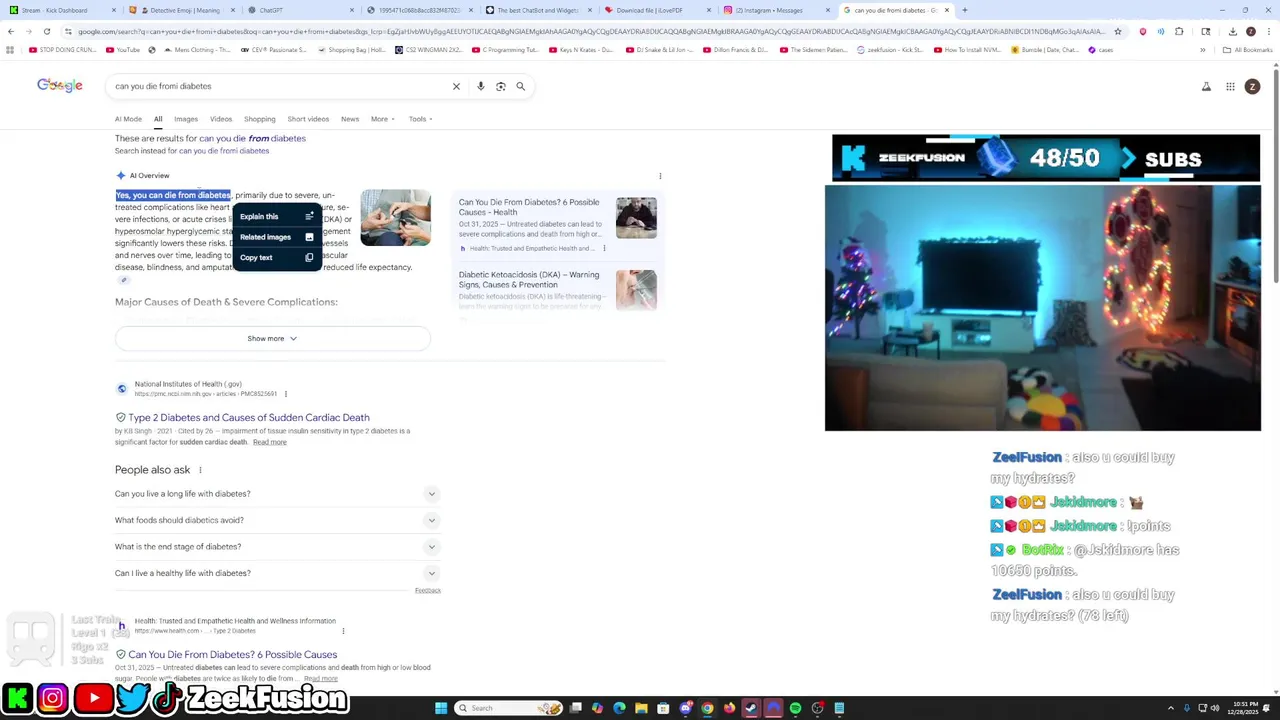Click the AI Overview hands image thumbnail
Image resolution: width=1280 pixels, height=720 pixels.
tap(395, 218)
